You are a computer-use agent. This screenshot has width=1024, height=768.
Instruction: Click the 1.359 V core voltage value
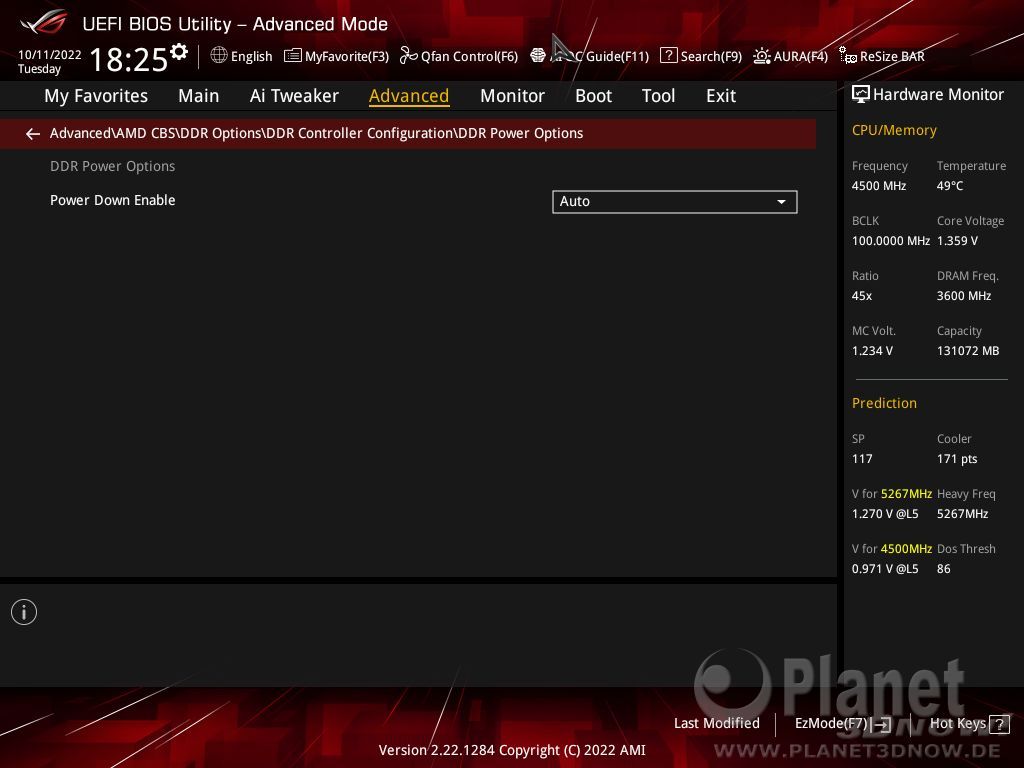[x=957, y=241]
